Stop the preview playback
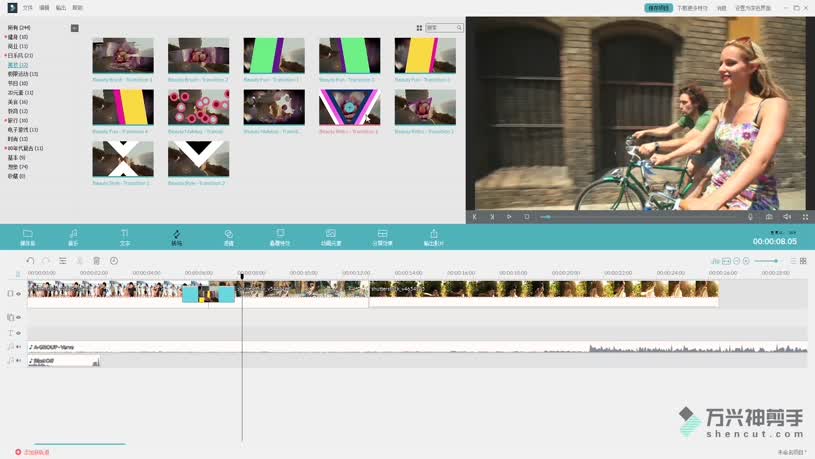This screenshot has width=815, height=459. click(527, 217)
